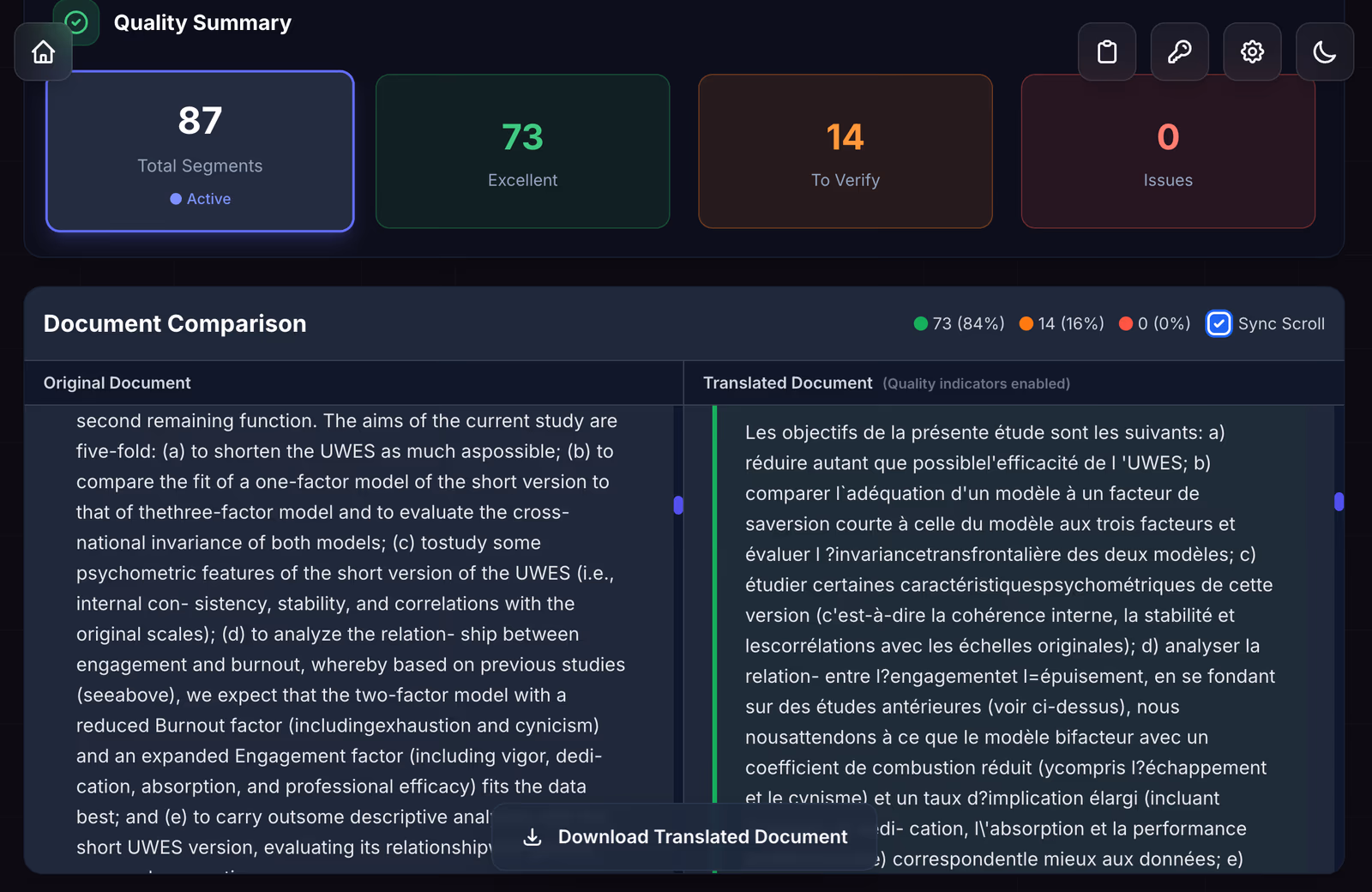Click the Quality Summary title

click(x=202, y=22)
